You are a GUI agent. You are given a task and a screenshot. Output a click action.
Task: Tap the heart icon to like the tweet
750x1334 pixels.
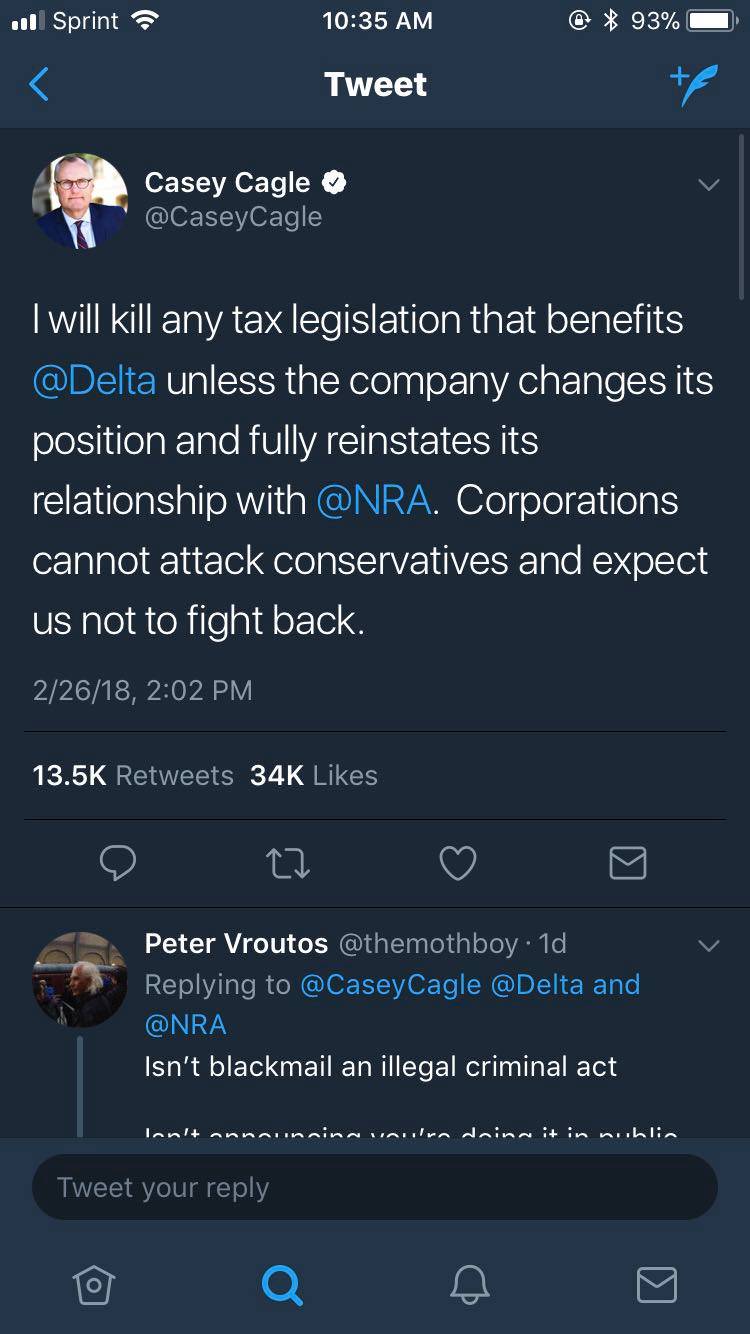pos(458,863)
